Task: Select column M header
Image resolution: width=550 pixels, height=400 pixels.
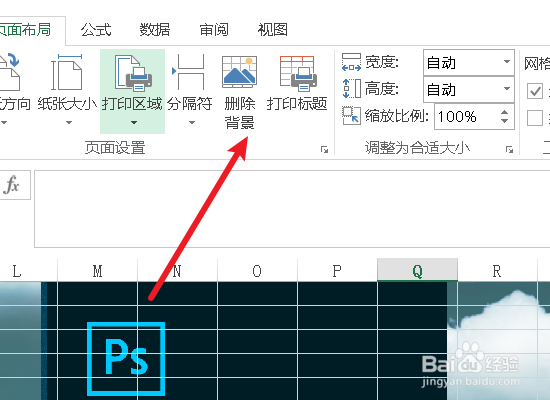Action: point(98,271)
